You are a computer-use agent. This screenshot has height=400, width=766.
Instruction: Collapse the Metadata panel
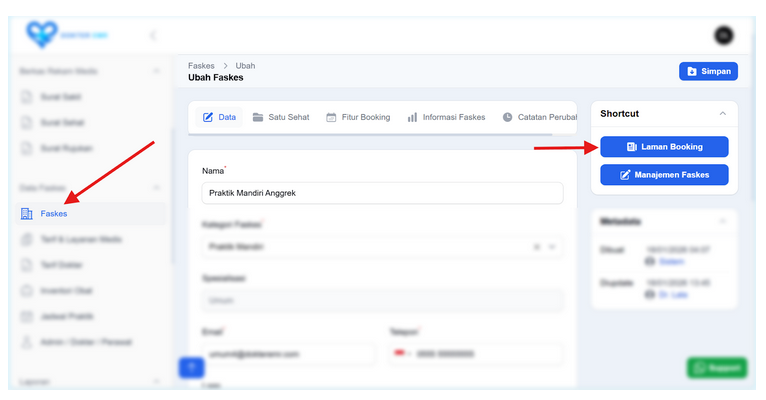click(723, 221)
